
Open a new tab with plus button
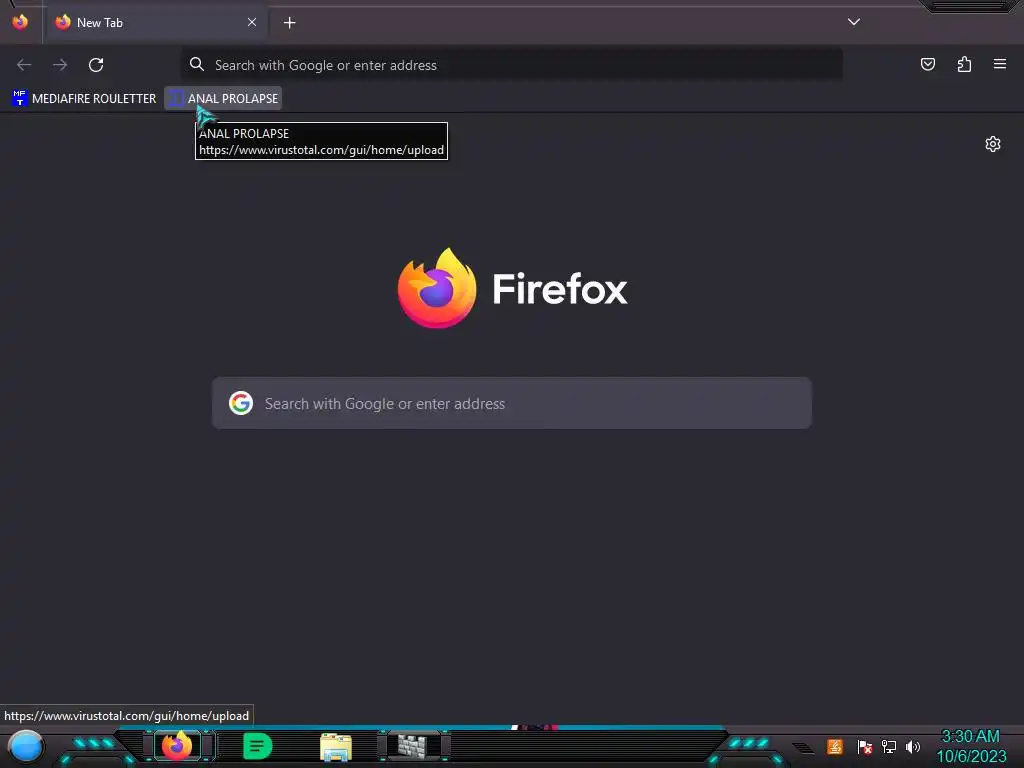(x=289, y=23)
